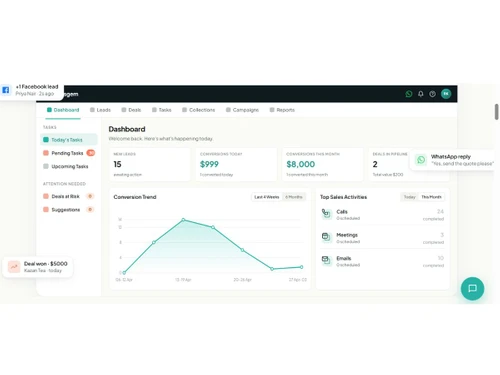The image size is (500, 375).
Task: Open the notifications bell
Action: 421,94
